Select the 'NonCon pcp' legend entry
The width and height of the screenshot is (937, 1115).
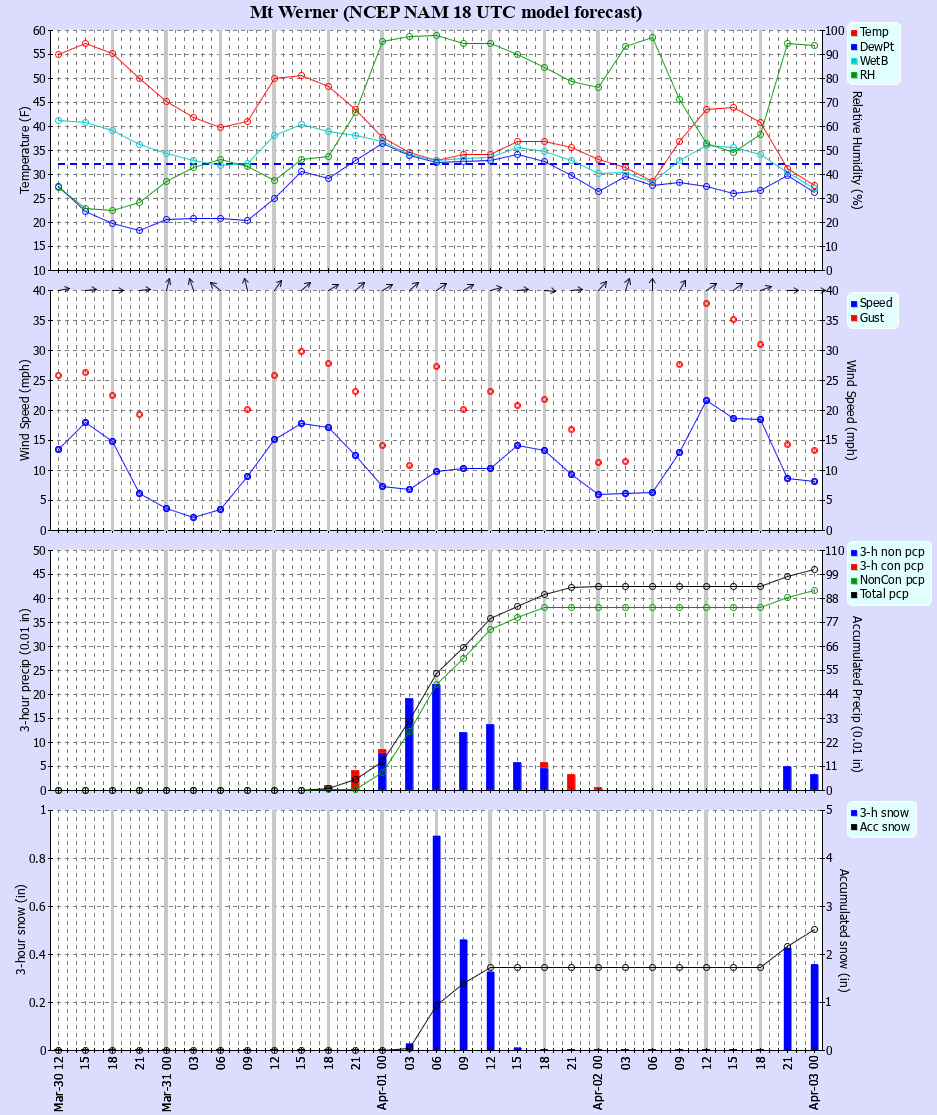coord(892,580)
